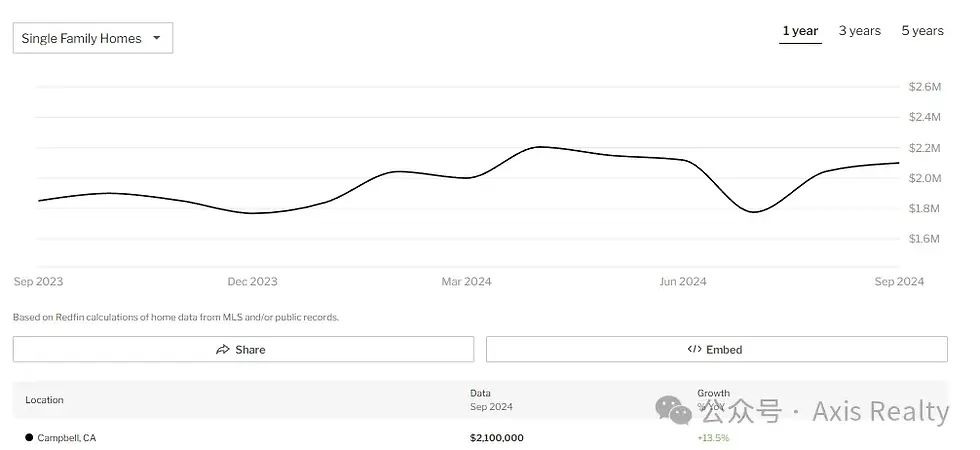Click the embed code brackets icon
Screen dimensions: 980x450
[x=694, y=350]
